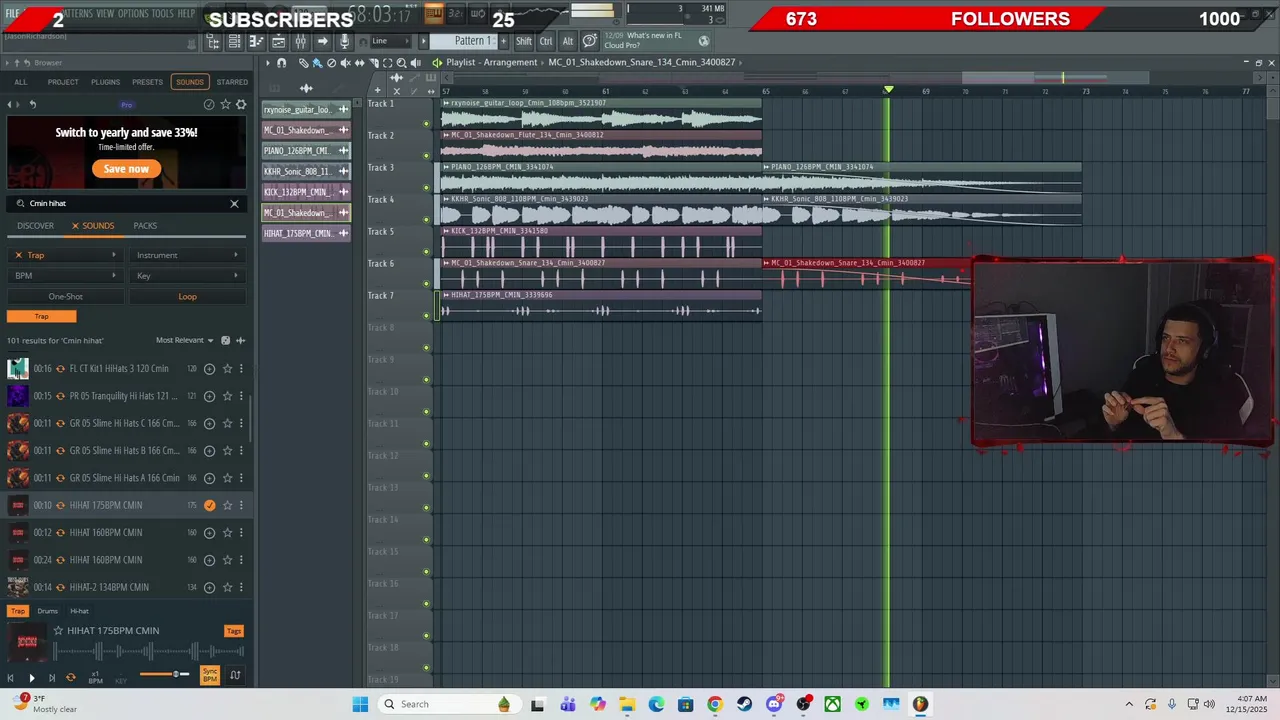1280x720 pixels.
Task: Switch to the STARRED browser tab
Action: tap(232, 82)
